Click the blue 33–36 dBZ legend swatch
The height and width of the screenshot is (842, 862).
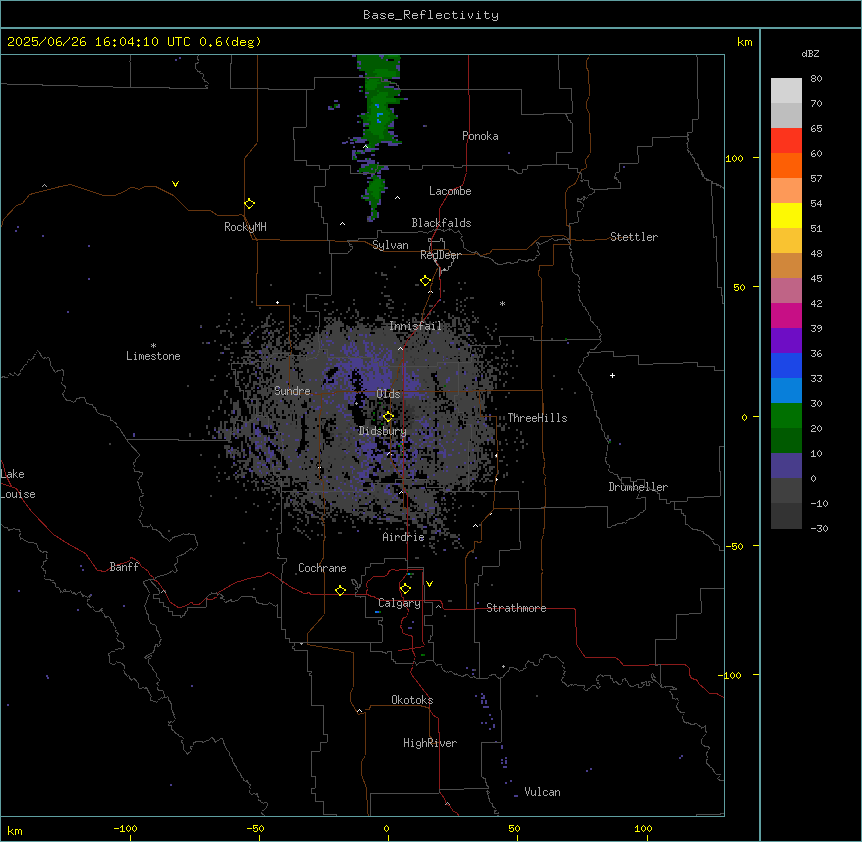pyautogui.click(x=786, y=365)
